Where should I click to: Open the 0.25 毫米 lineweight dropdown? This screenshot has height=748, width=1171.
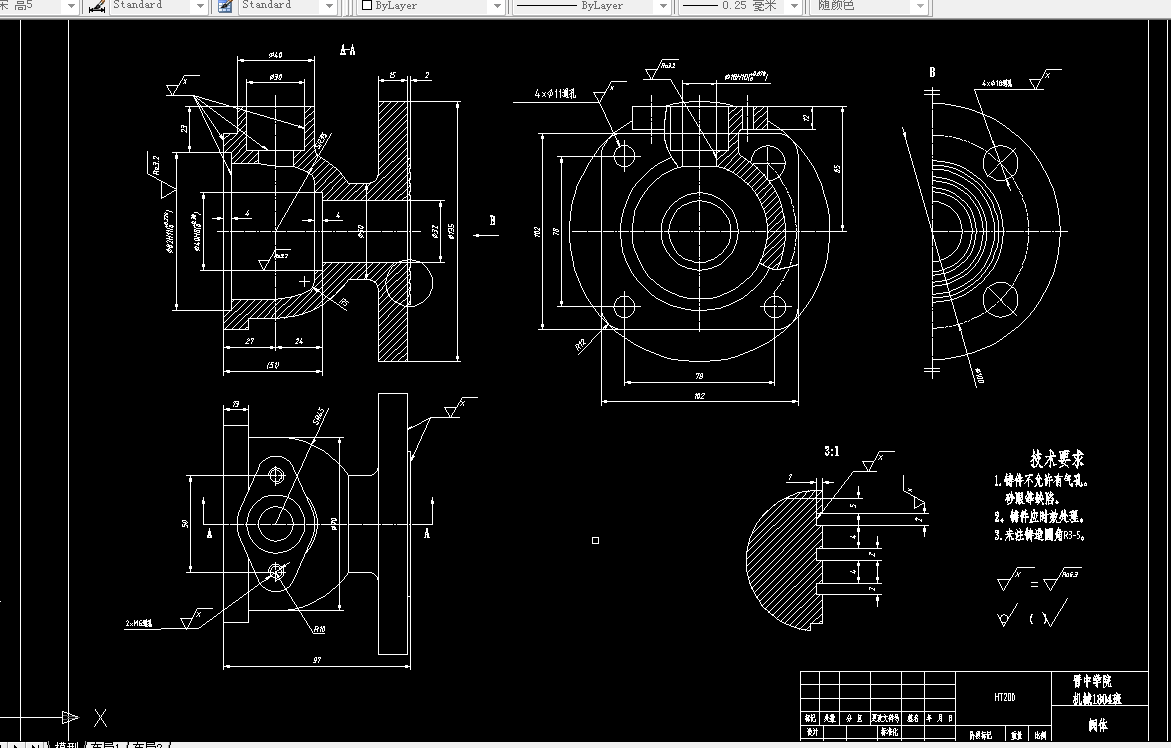(795, 6)
